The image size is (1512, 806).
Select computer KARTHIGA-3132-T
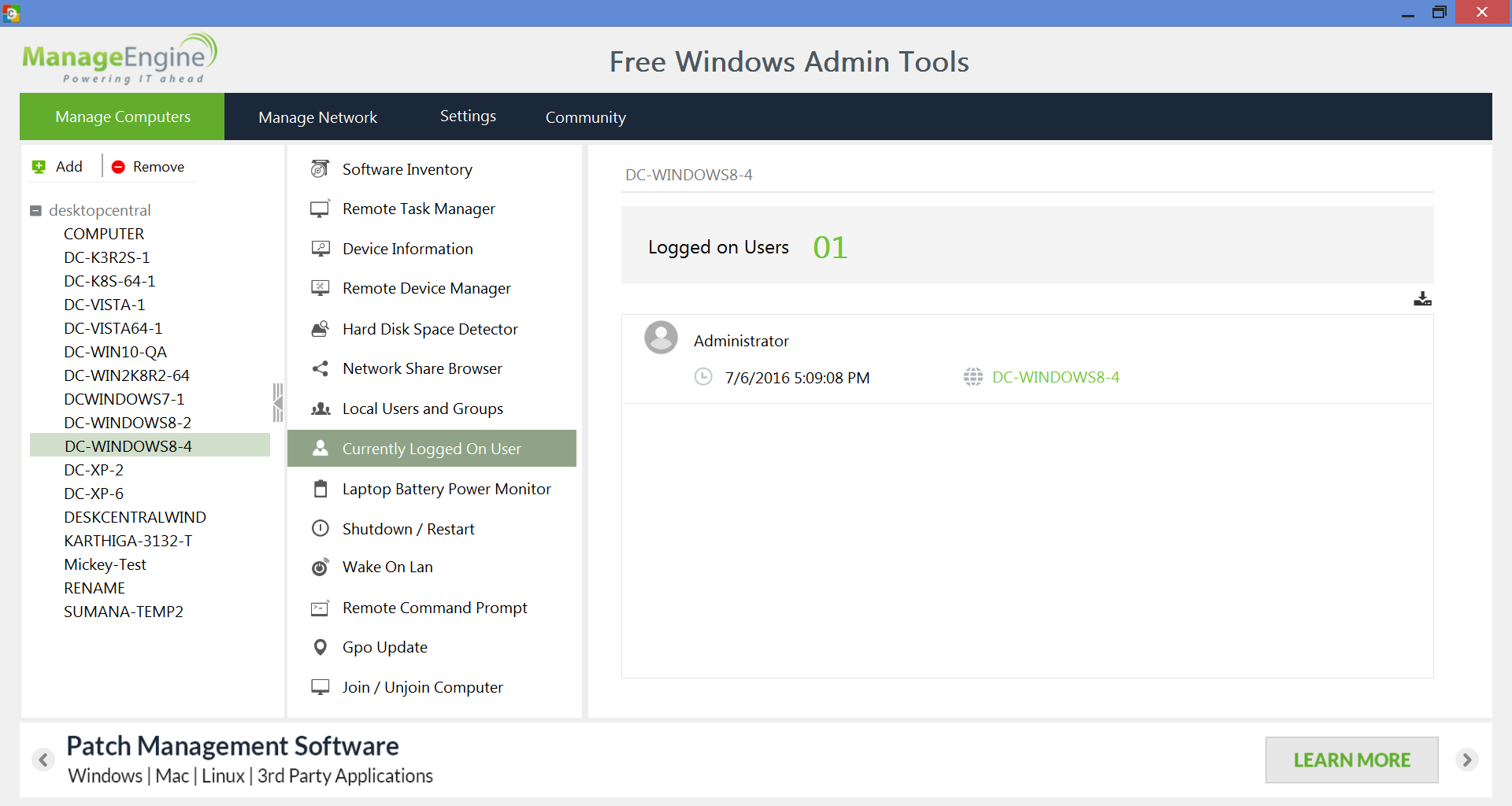coord(128,541)
